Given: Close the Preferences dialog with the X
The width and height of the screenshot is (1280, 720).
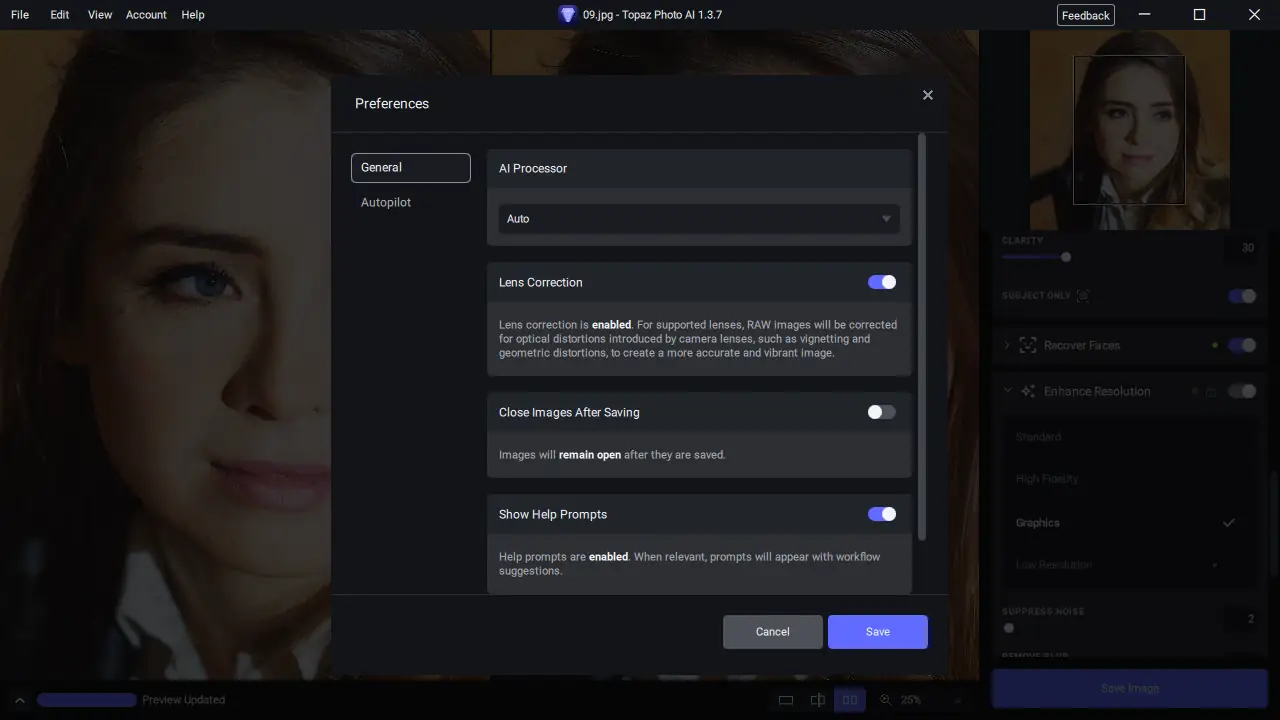Looking at the screenshot, I should [x=928, y=95].
